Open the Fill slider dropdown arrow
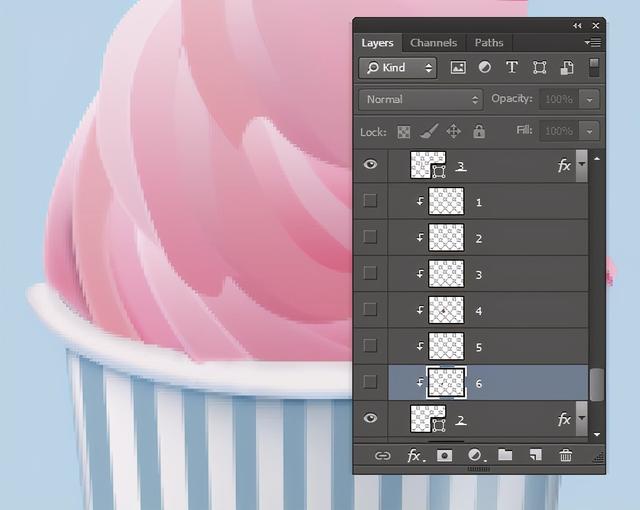Screen dimensions: 640x510 point(589,131)
